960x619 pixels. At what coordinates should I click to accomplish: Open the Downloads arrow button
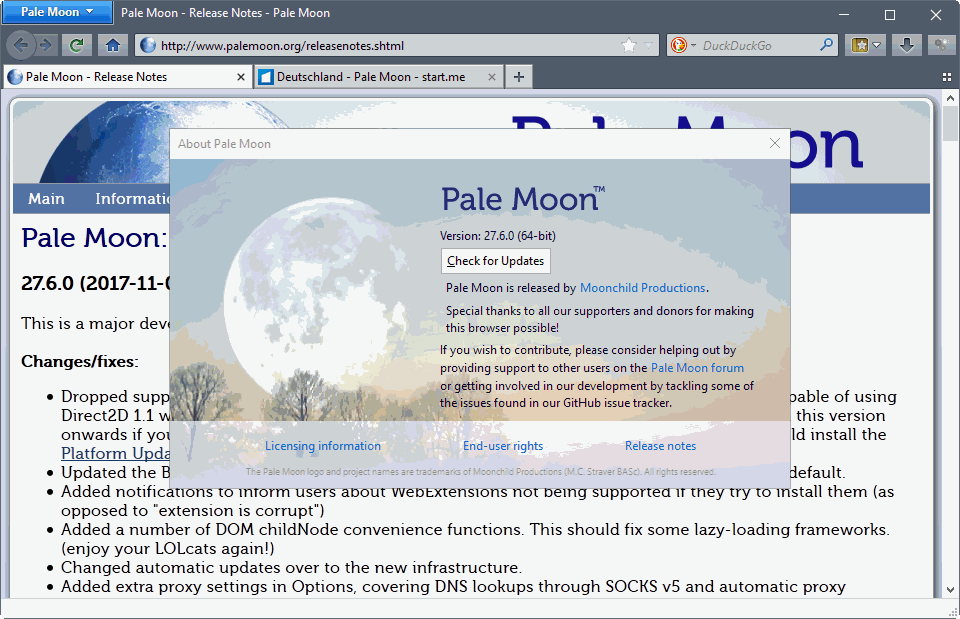[907, 45]
